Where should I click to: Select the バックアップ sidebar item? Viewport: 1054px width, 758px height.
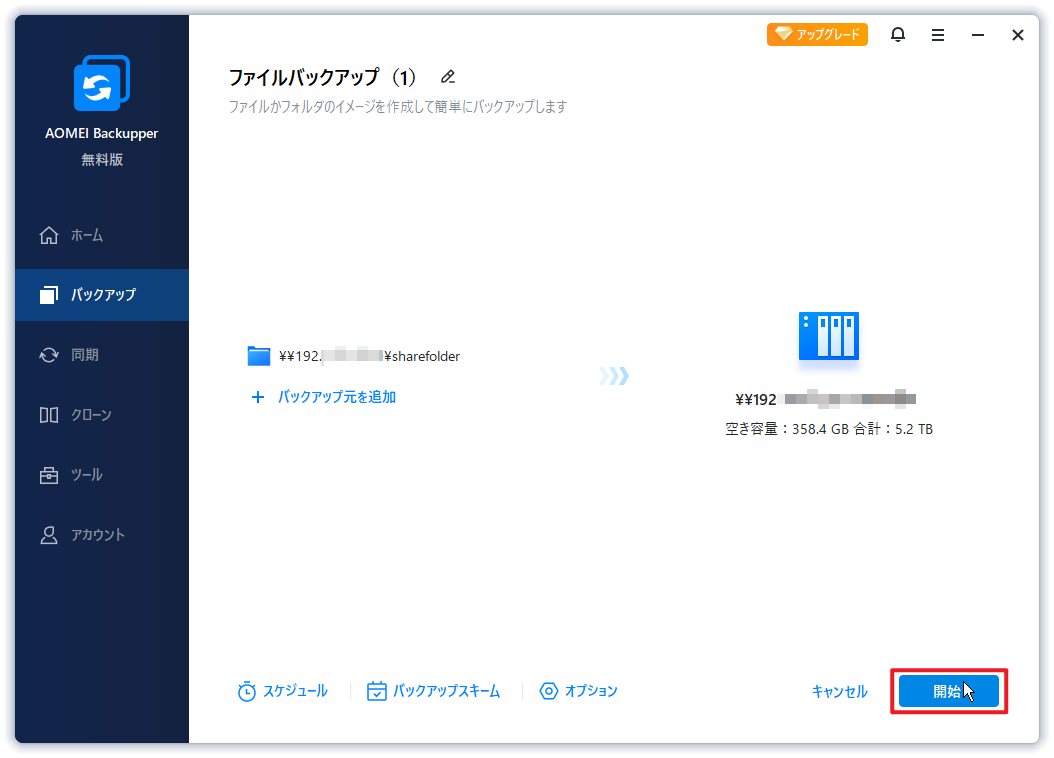coord(102,294)
